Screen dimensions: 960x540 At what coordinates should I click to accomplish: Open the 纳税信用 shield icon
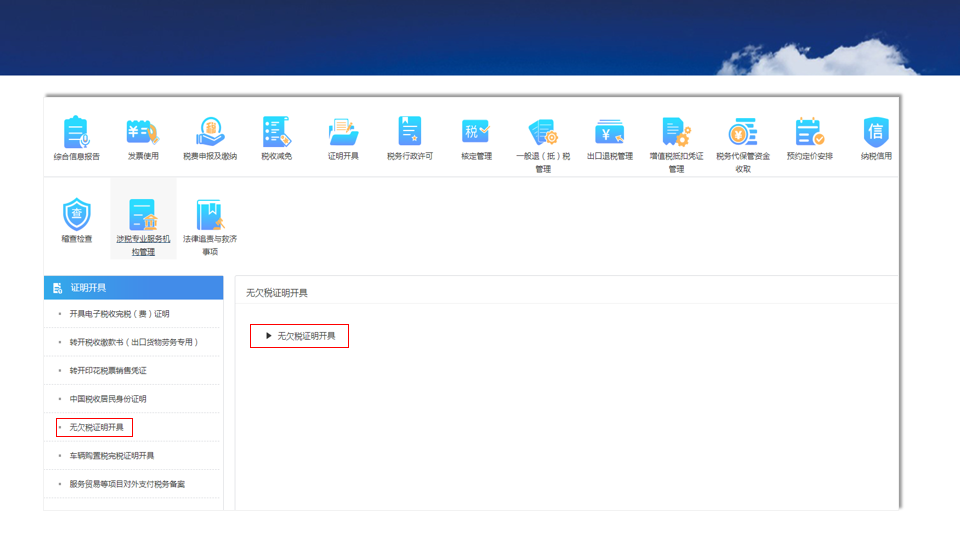click(876, 132)
